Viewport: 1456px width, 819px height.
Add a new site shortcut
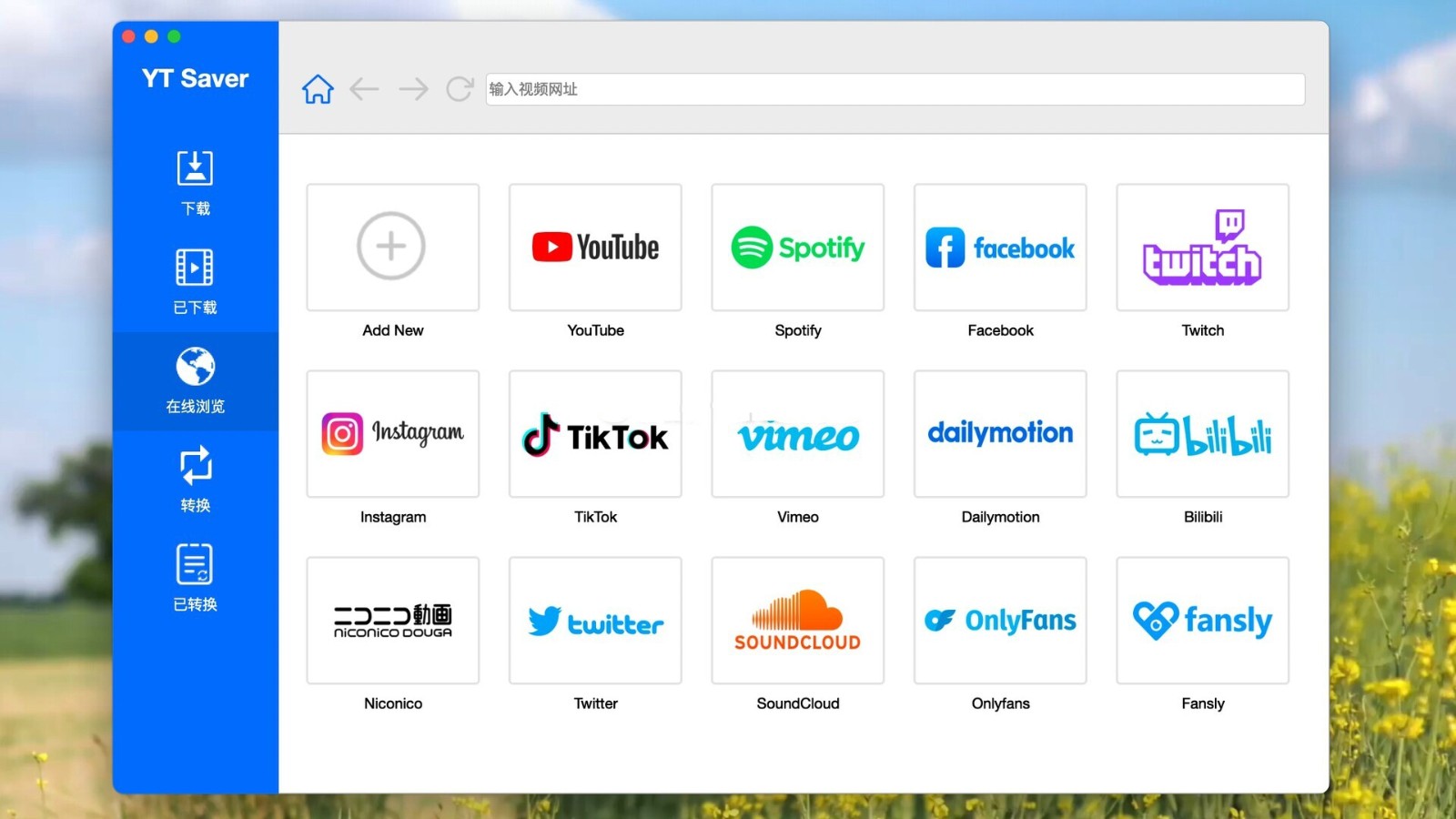coord(393,248)
